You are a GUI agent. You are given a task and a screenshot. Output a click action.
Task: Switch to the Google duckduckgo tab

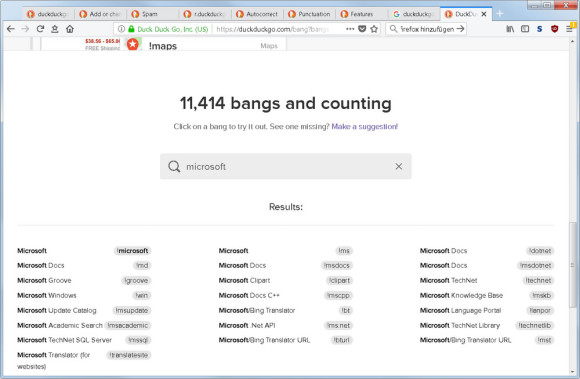coord(414,14)
